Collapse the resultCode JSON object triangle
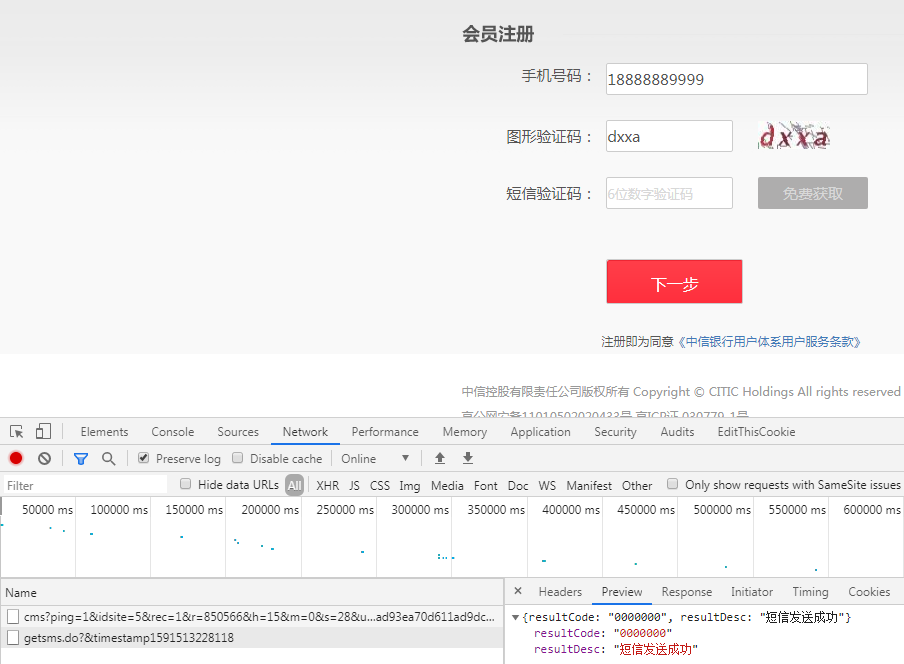 click(x=515, y=617)
